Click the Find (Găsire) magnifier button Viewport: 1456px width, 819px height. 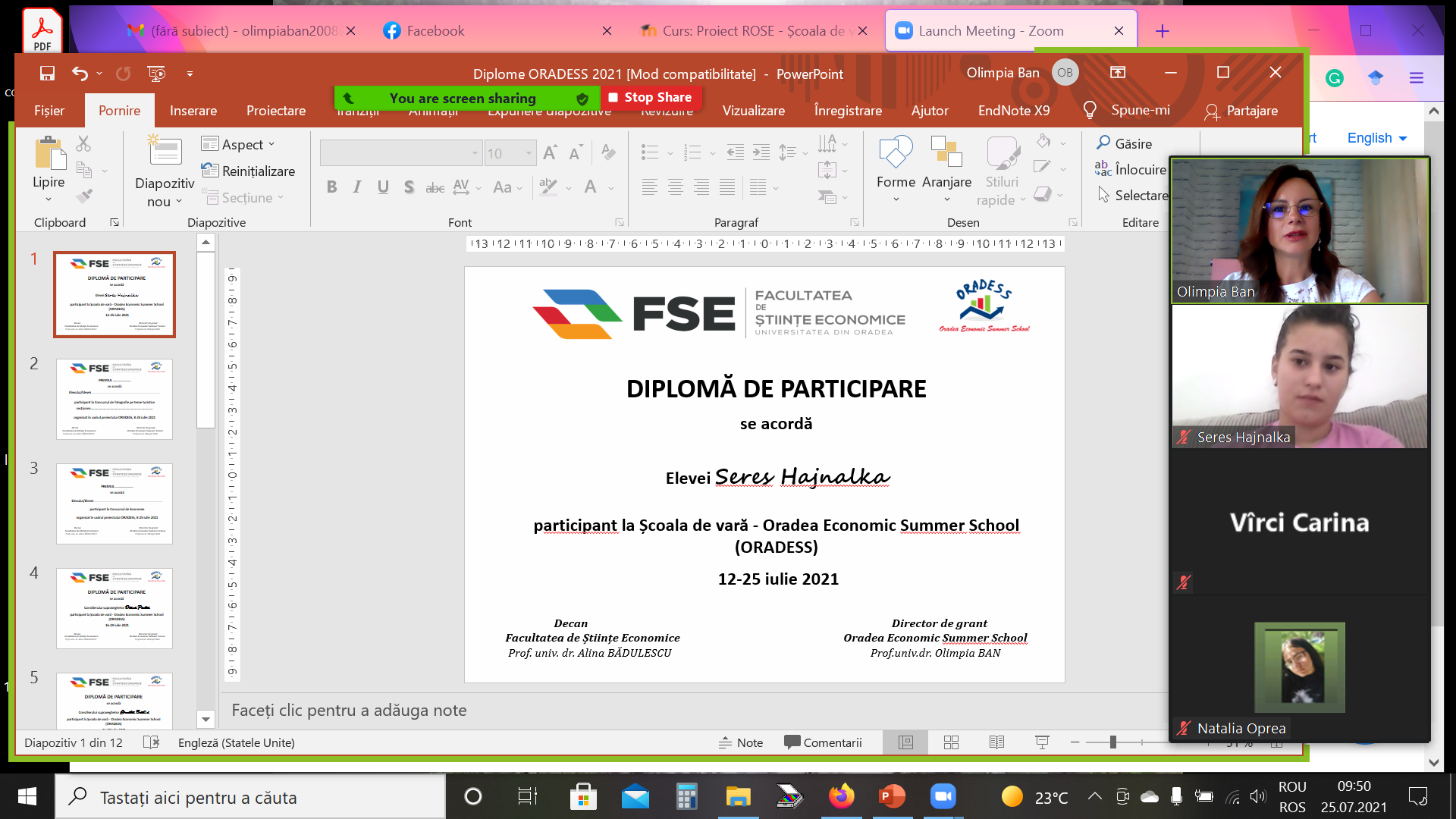click(x=1125, y=143)
